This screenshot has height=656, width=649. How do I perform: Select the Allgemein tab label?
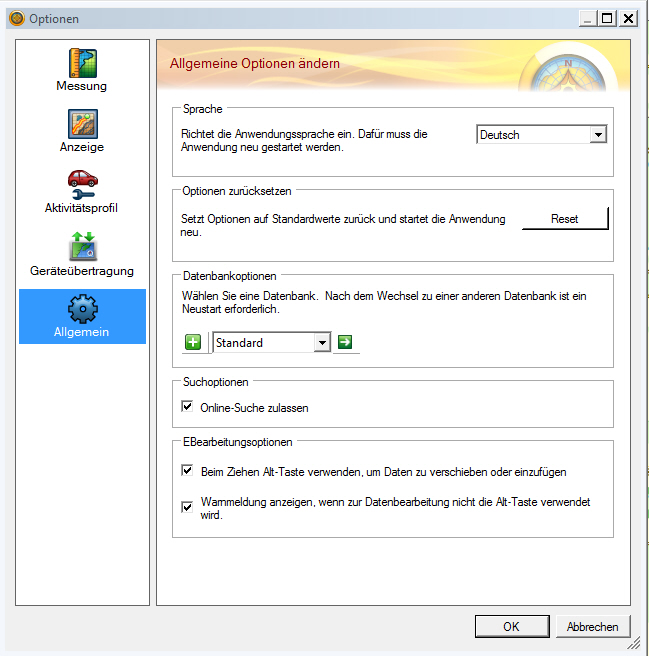82,332
